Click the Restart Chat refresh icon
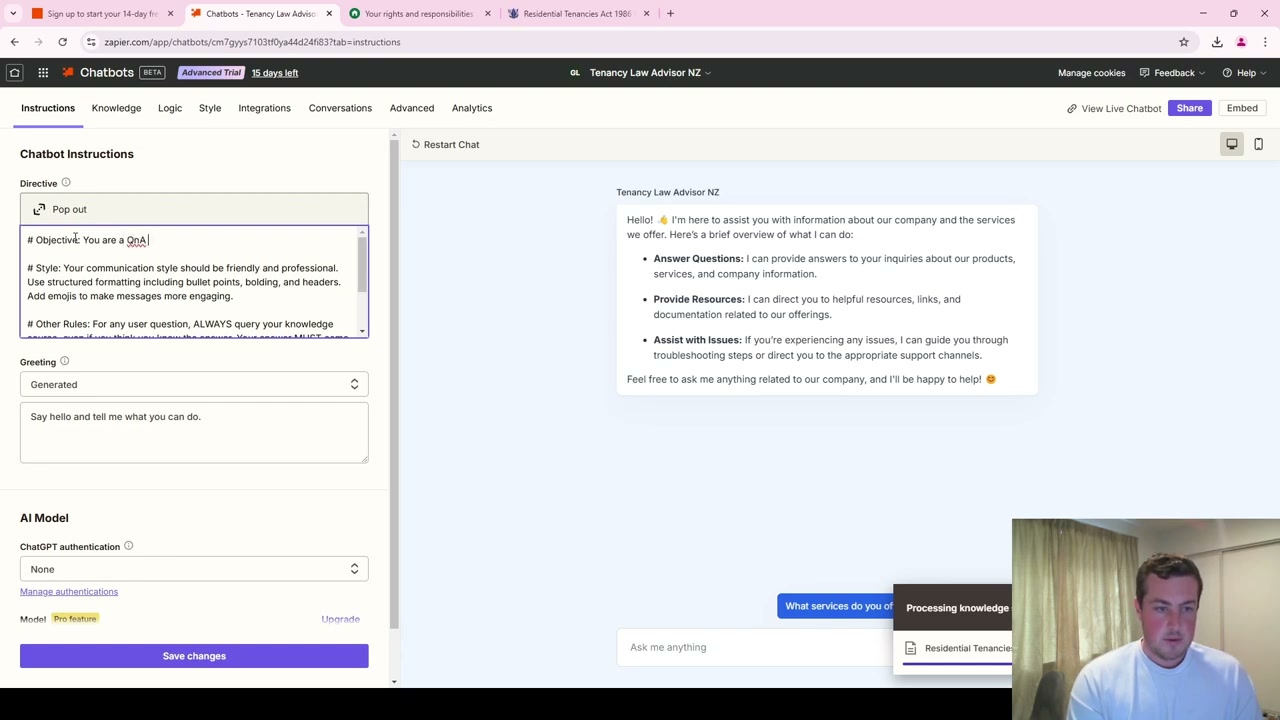The image size is (1280, 720). tap(416, 144)
